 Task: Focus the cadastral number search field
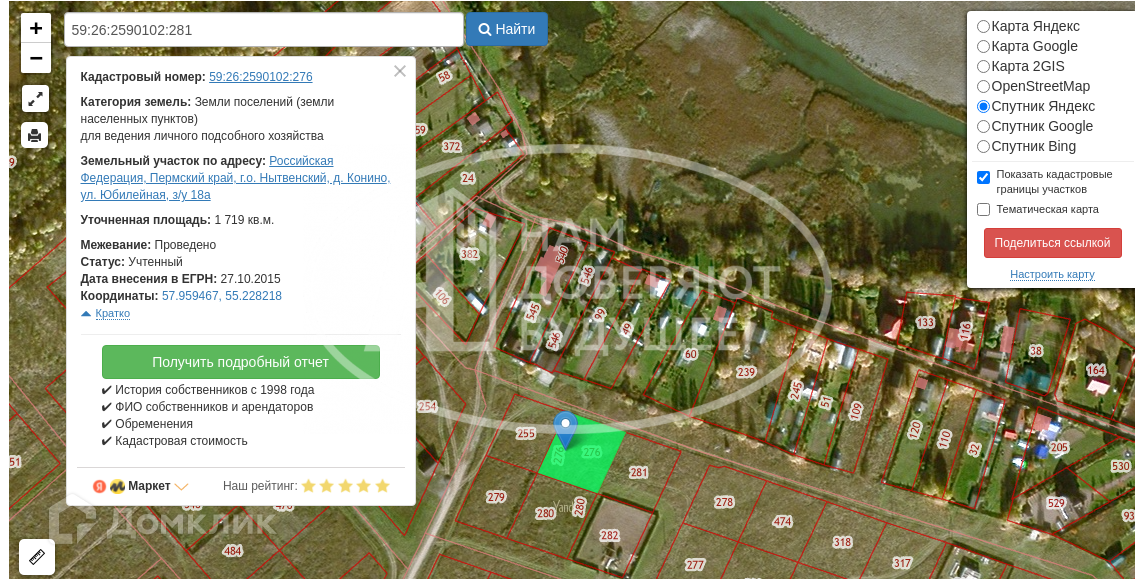point(263,30)
